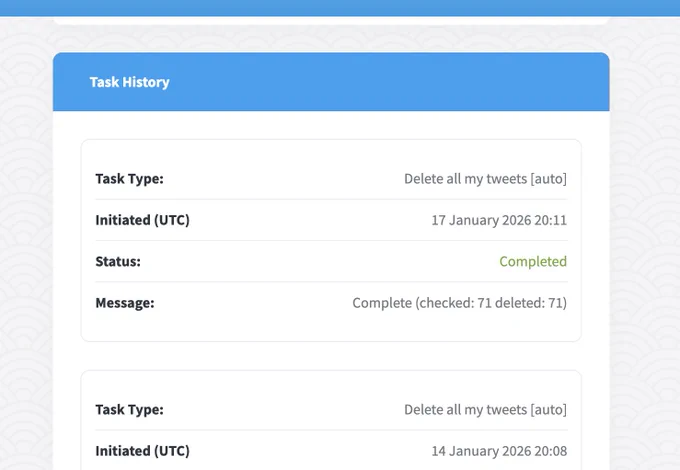This screenshot has height=470, width=680.
Task: Click the date '17 January 2026 20:11'
Action: [x=499, y=220]
